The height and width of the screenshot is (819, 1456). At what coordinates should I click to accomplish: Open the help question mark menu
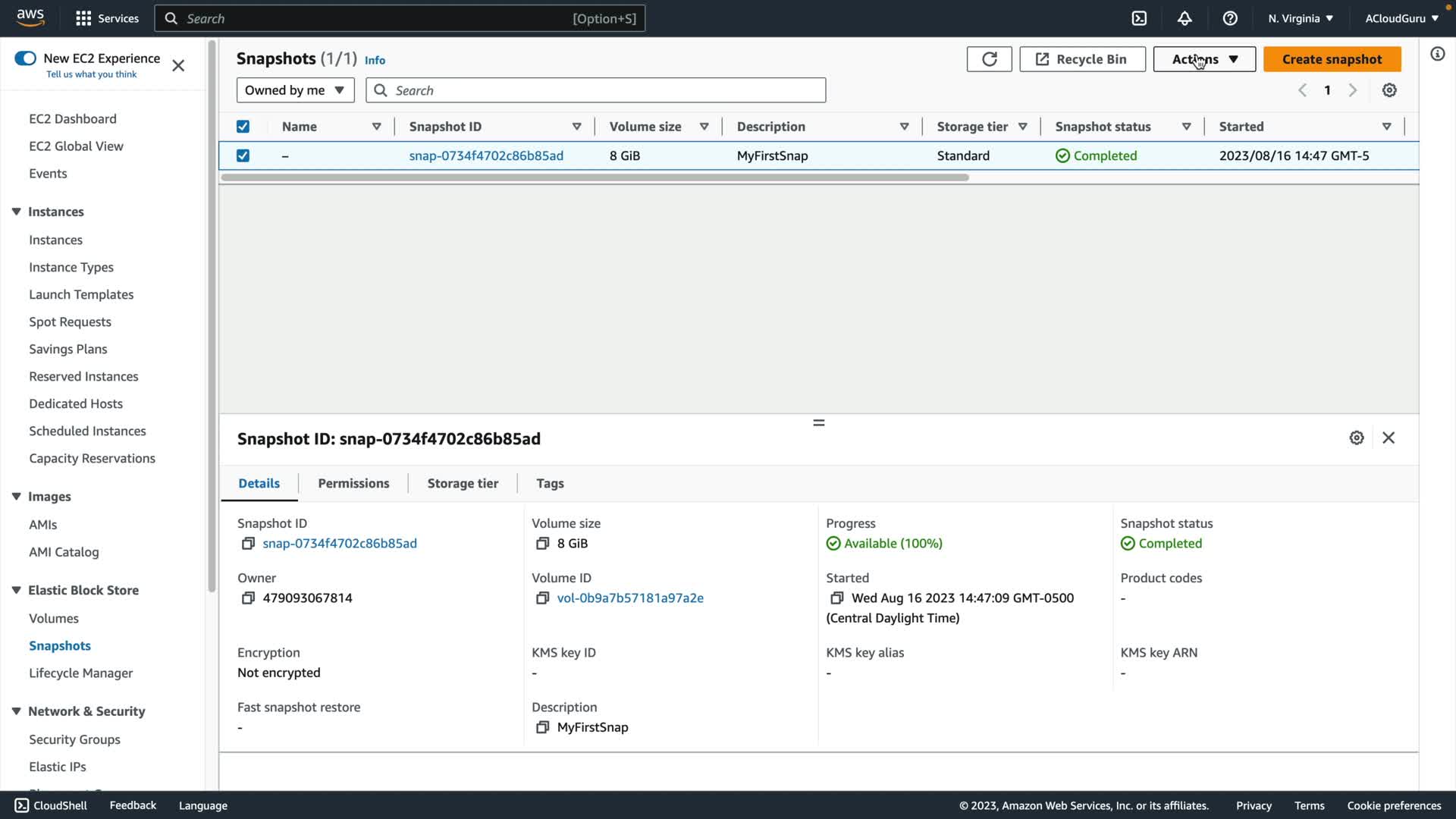pyautogui.click(x=1230, y=18)
